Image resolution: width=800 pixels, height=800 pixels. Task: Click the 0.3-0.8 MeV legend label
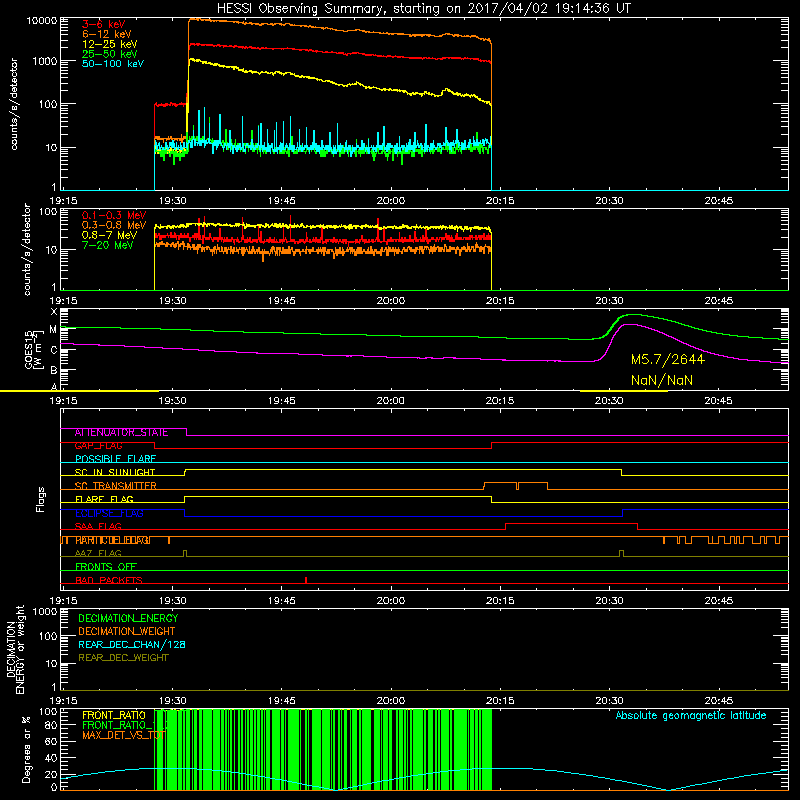(114, 225)
